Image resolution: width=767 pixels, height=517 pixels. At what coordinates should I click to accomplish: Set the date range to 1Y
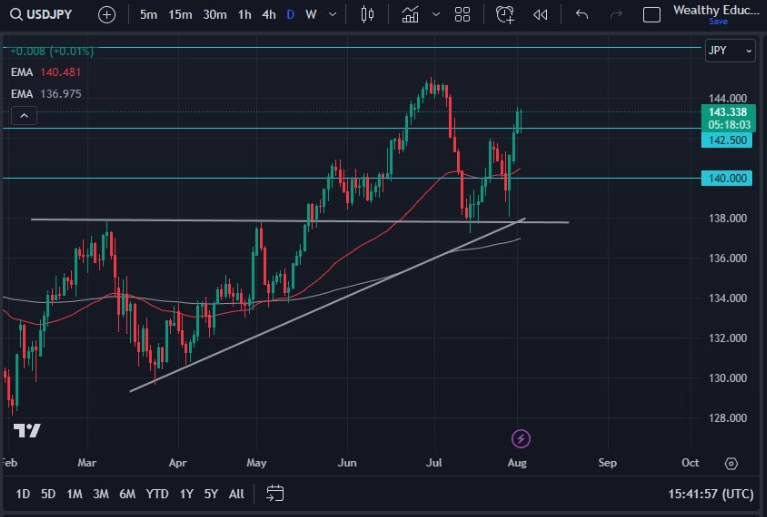pyautogui.click(x=186, y=494)
